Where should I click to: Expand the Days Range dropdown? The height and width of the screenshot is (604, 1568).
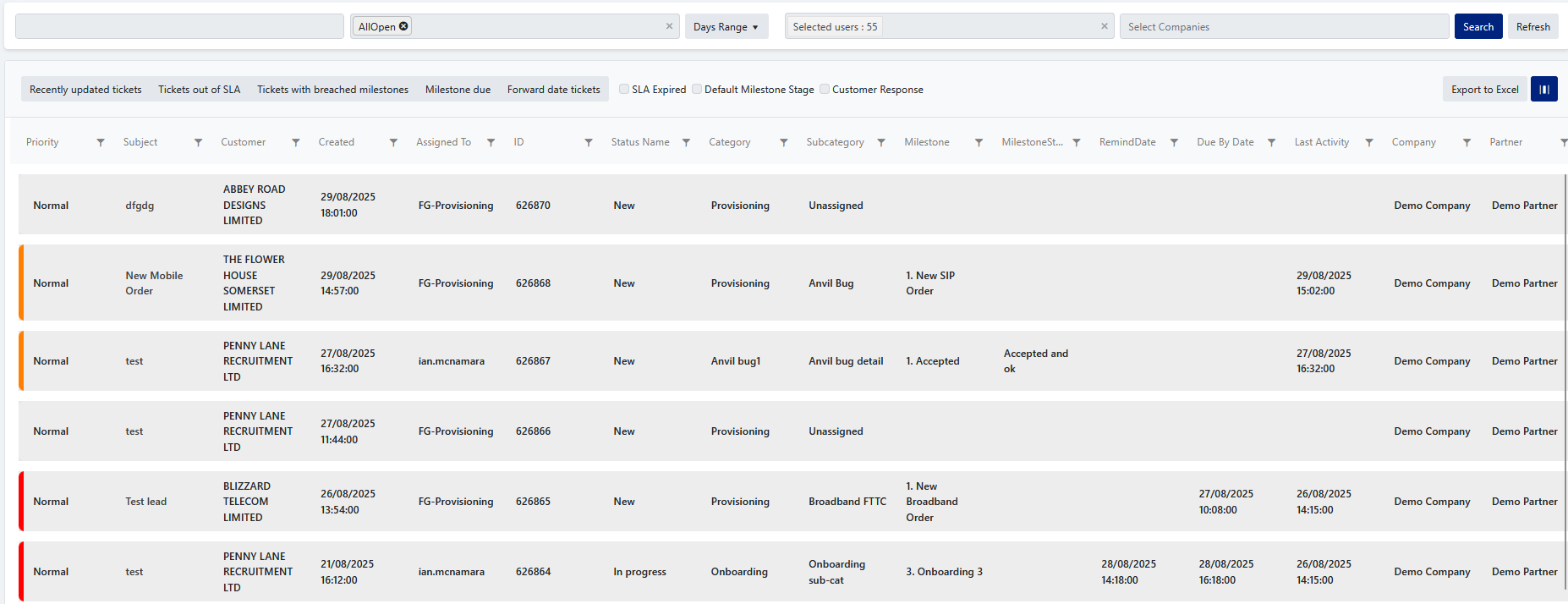tap(726, 27)
